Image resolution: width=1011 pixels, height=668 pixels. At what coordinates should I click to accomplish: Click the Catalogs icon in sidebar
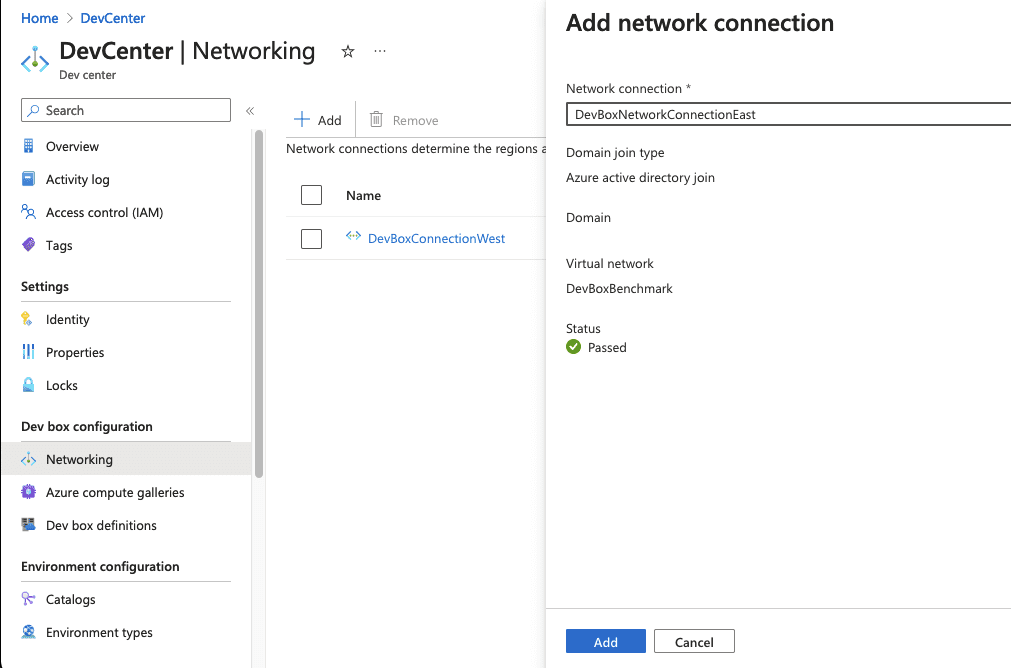click(28, 599)
